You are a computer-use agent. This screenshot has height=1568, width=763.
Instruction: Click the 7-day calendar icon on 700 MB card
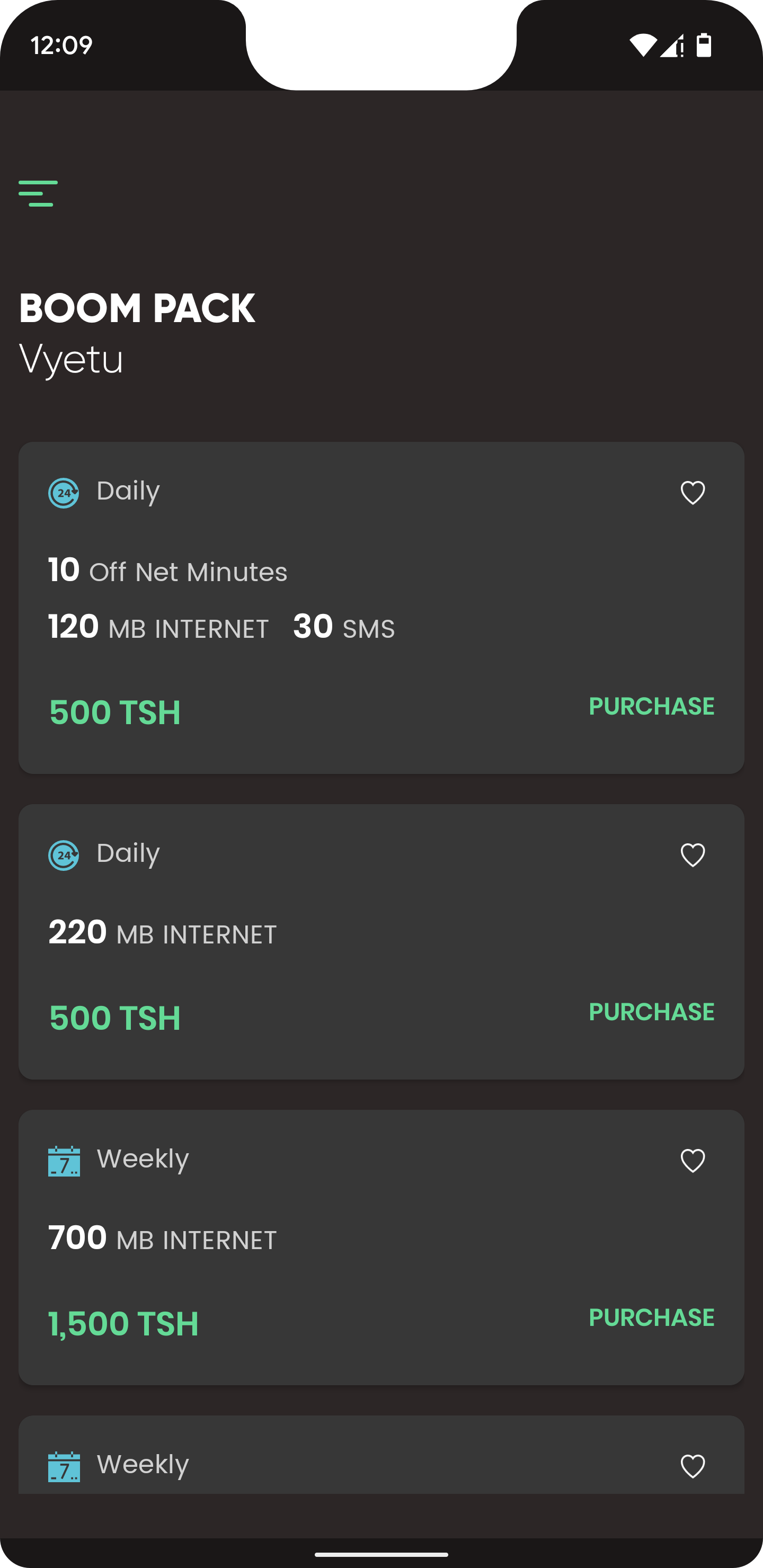click(64, 1161)
